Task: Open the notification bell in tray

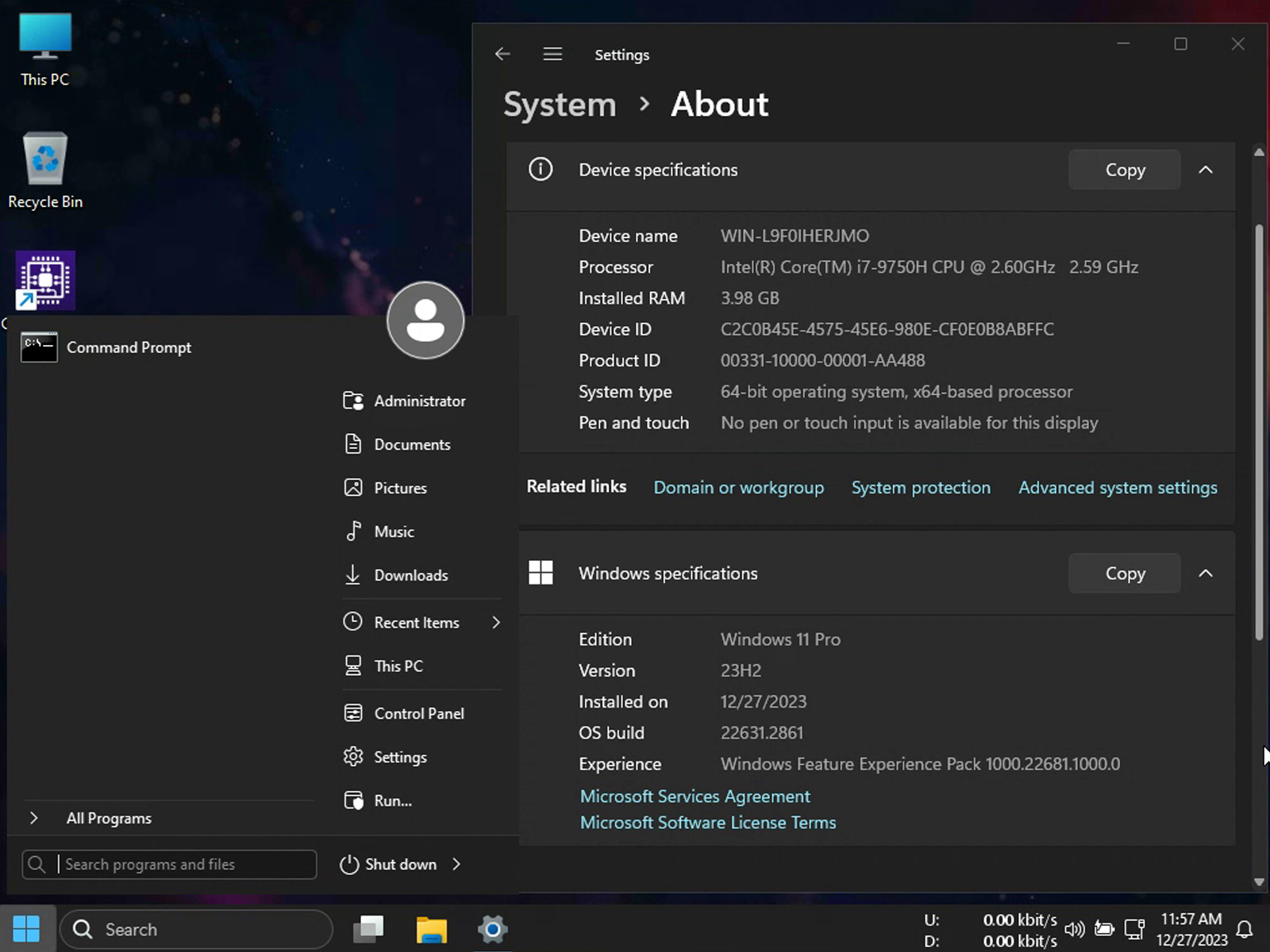Action: pyautogui.click(x=1245, y=929)
